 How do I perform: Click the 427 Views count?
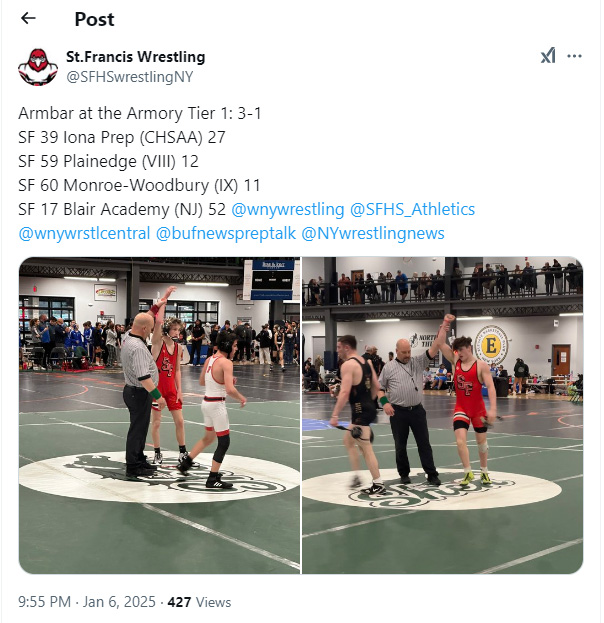click(199, 602)
